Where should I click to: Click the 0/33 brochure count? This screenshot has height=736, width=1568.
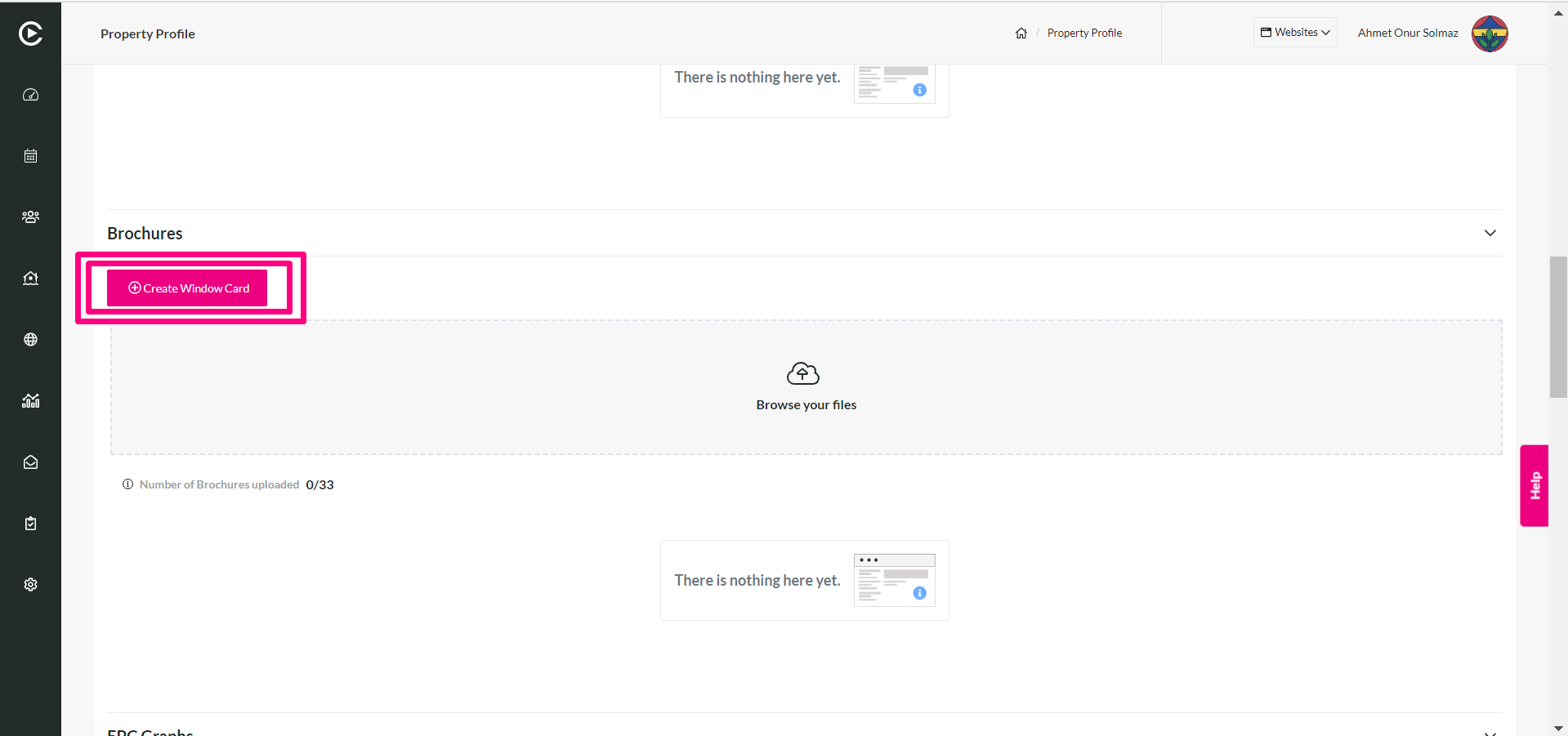coord(319,485)
